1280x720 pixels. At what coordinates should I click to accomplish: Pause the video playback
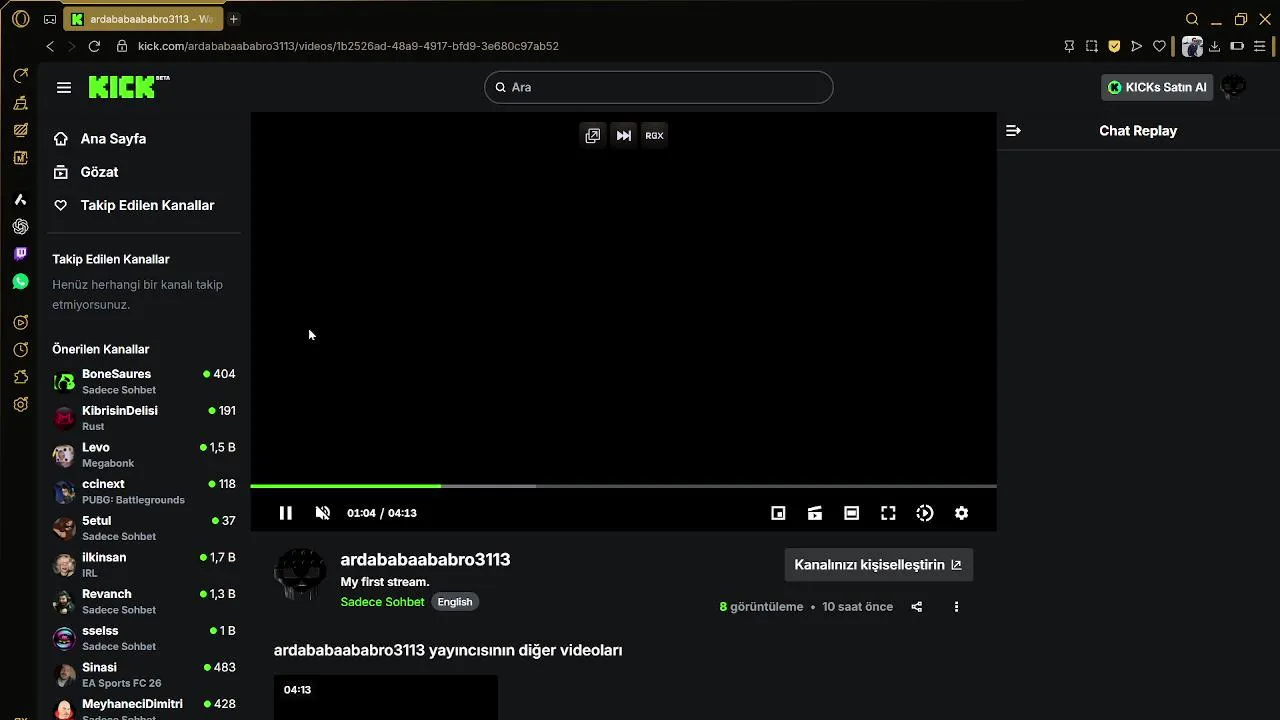pos(285,513)
